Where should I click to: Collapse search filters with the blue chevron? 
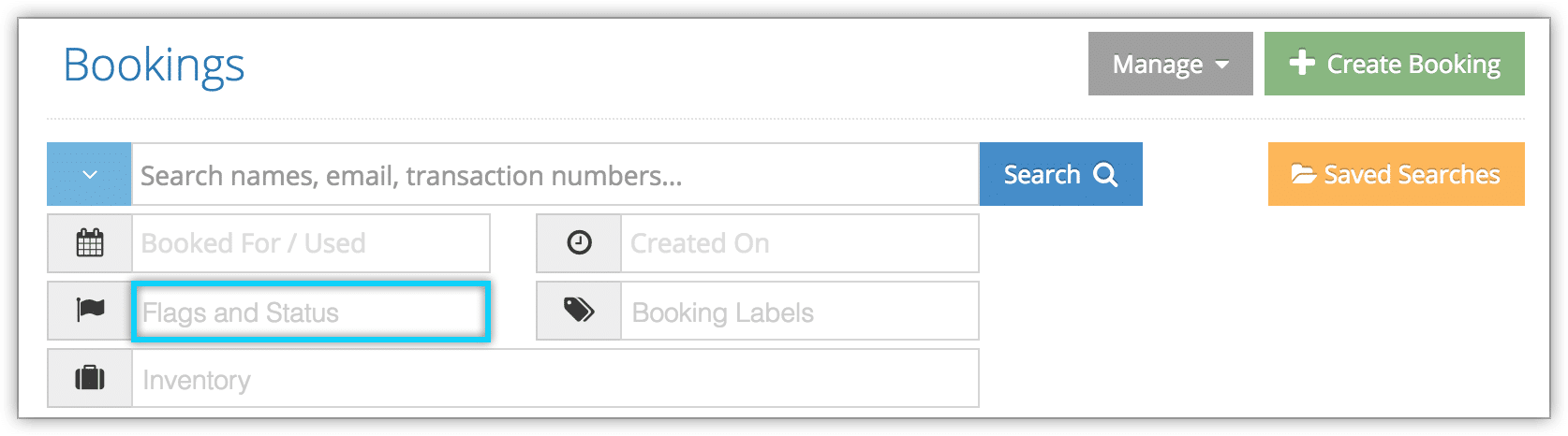tap(89, 174)
